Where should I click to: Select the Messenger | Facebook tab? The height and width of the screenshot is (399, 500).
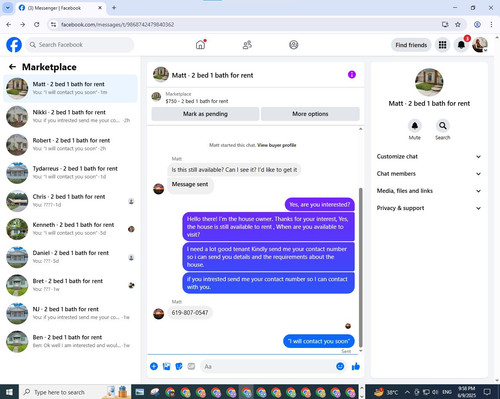[61, 8]
